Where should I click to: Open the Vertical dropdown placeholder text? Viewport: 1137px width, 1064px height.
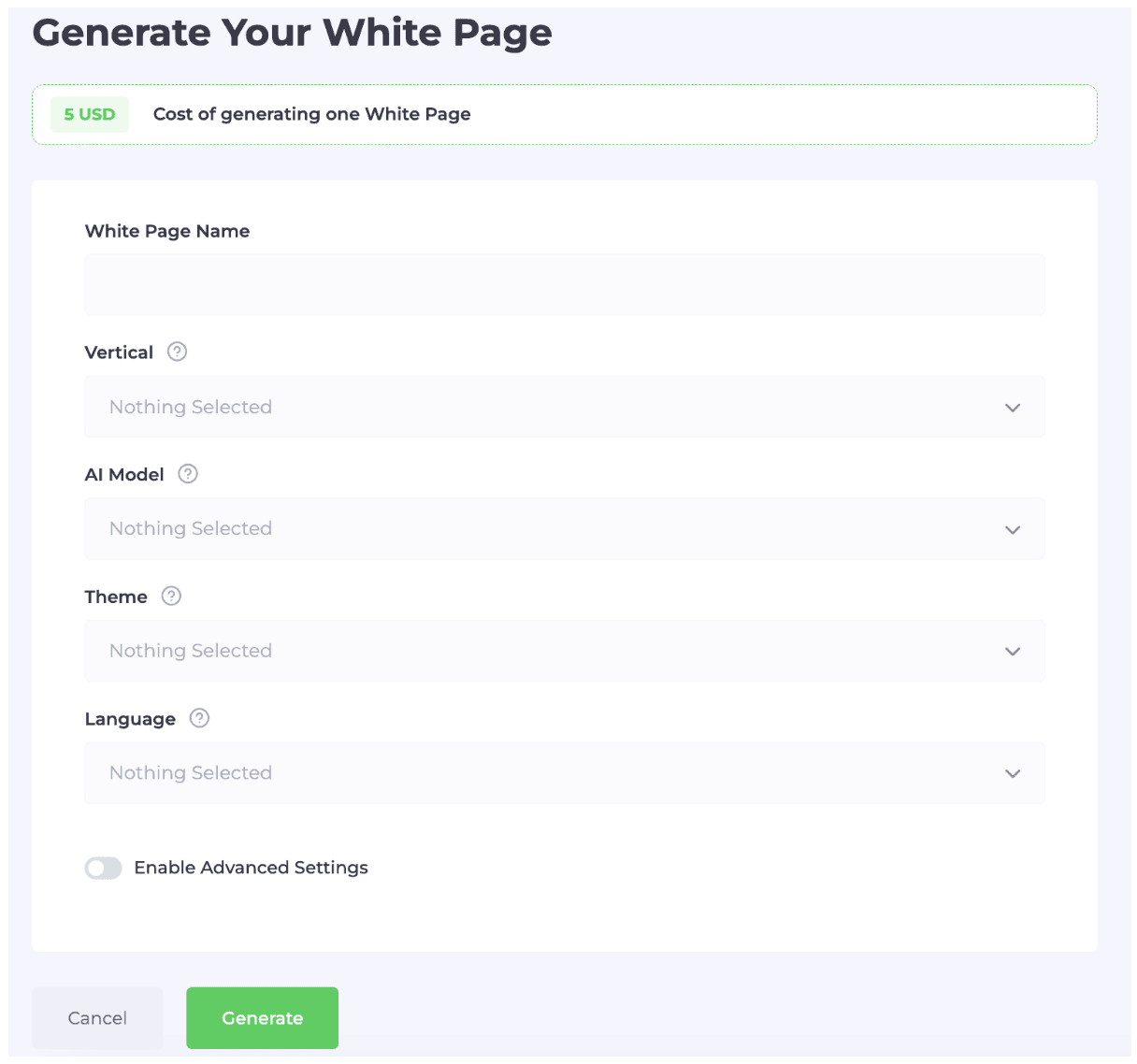pos(191,408)
